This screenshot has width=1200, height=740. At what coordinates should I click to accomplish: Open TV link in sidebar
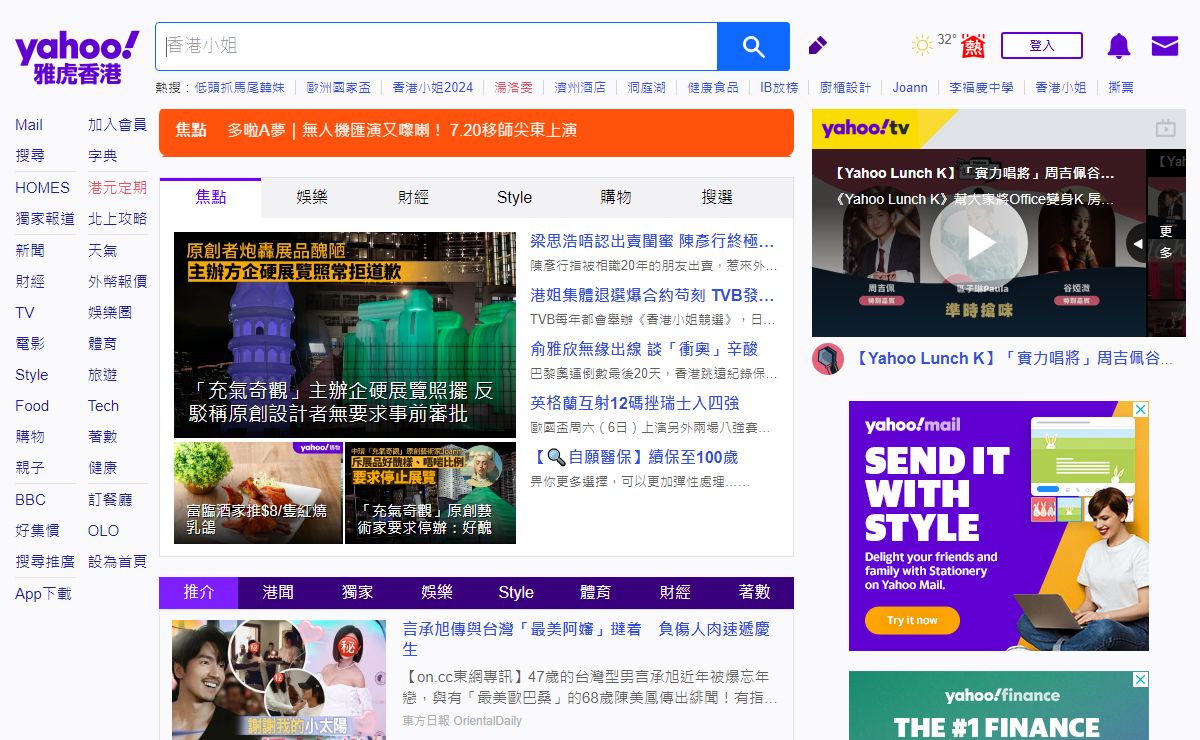click(x=25, y=312)
